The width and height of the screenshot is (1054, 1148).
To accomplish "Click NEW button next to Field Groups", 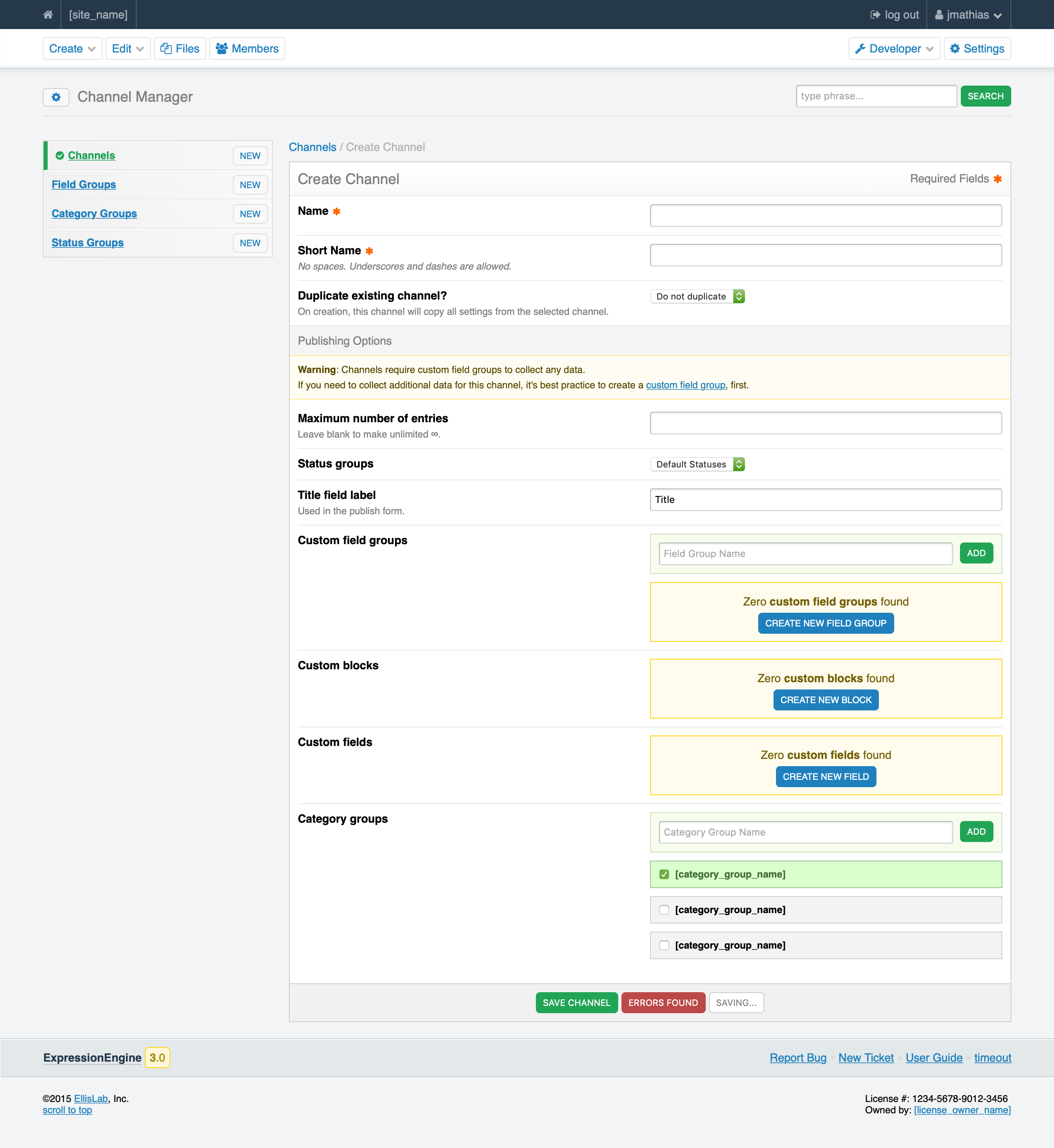I will point(250,185).
